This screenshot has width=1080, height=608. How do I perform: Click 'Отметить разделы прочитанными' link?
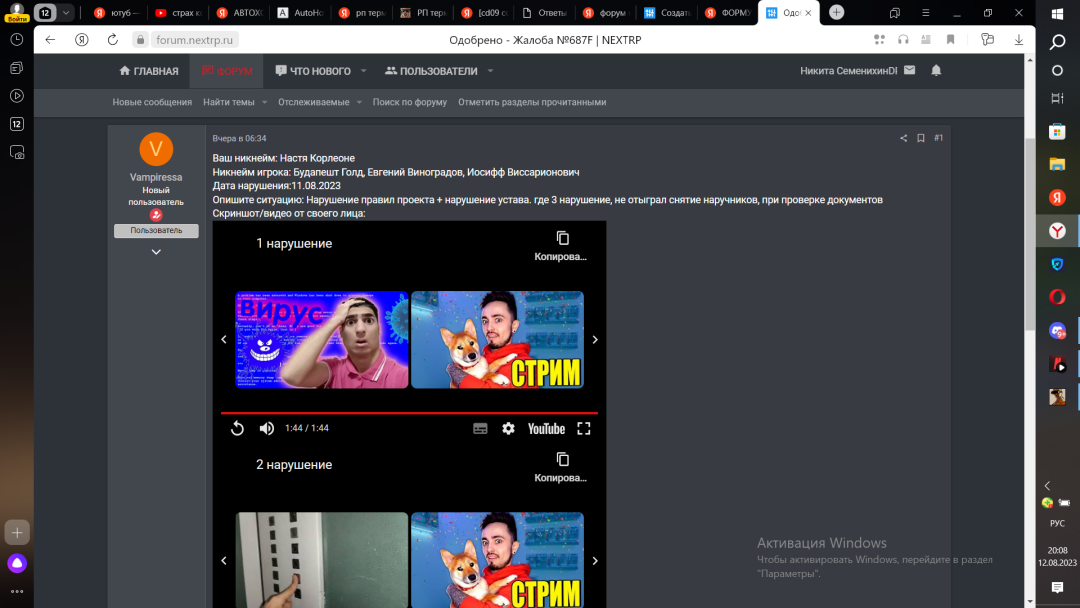(532, 102)
